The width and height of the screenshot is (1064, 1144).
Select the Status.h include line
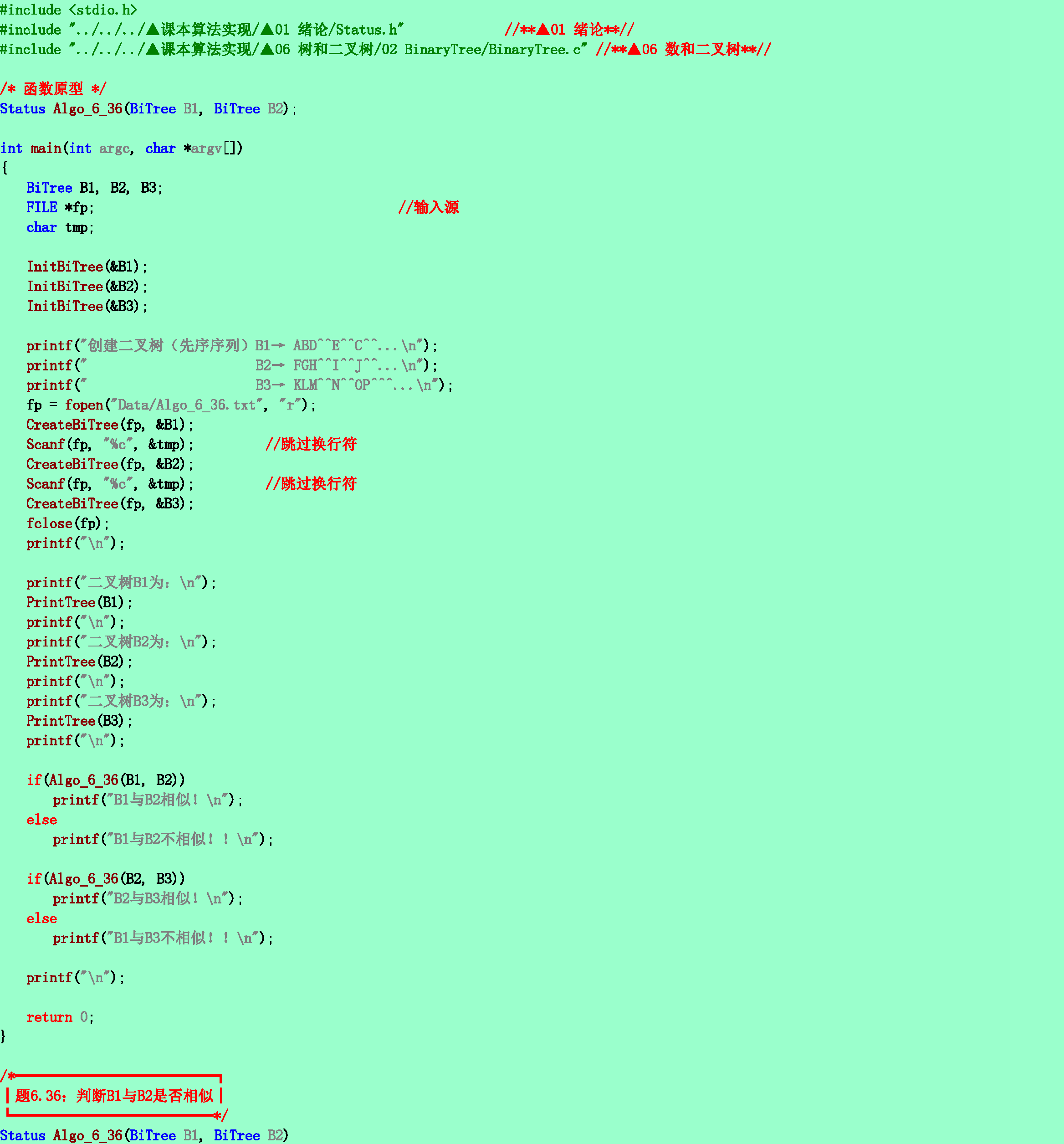202,30
